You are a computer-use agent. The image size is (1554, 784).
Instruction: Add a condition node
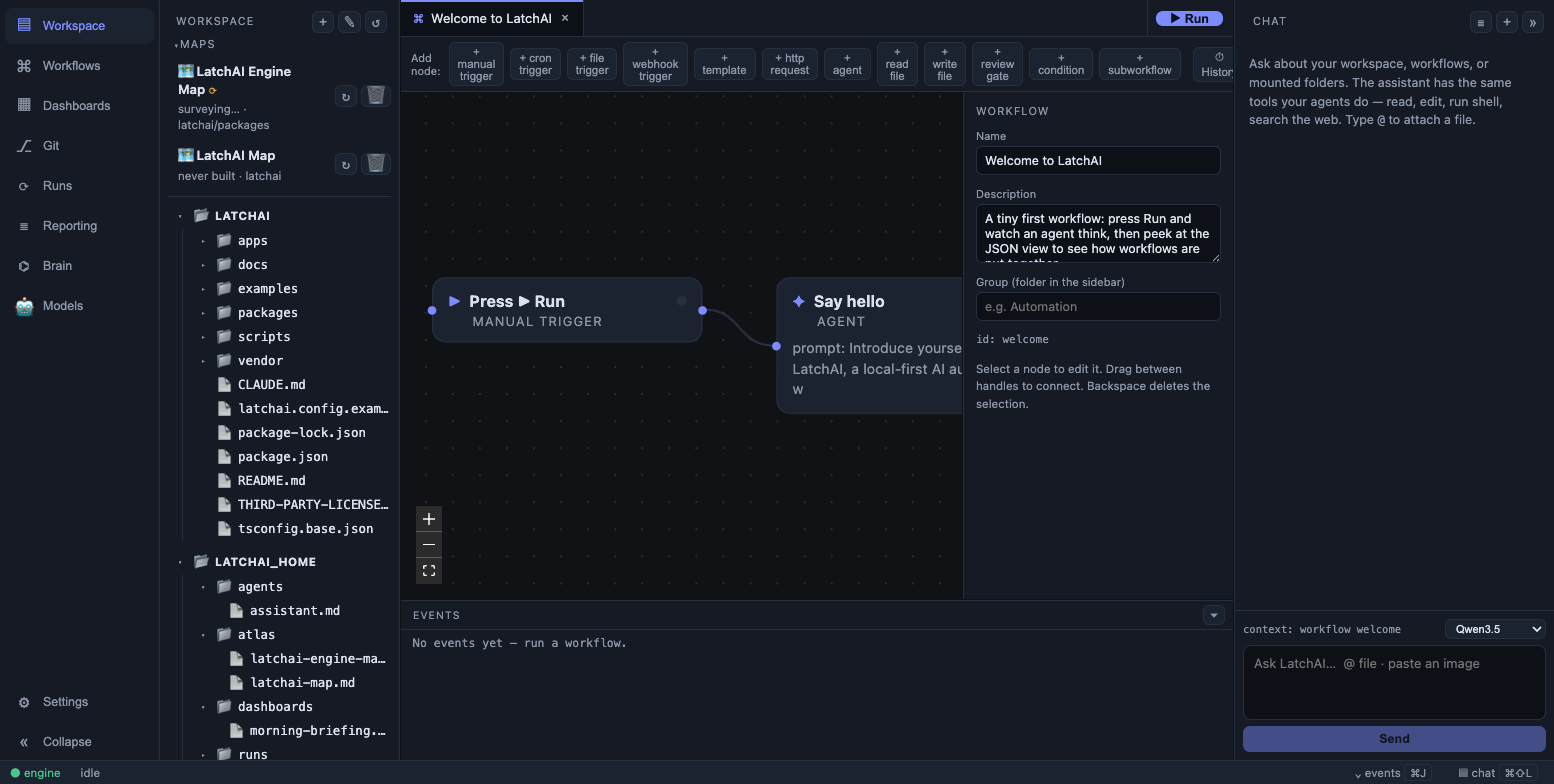(1061, 64)
